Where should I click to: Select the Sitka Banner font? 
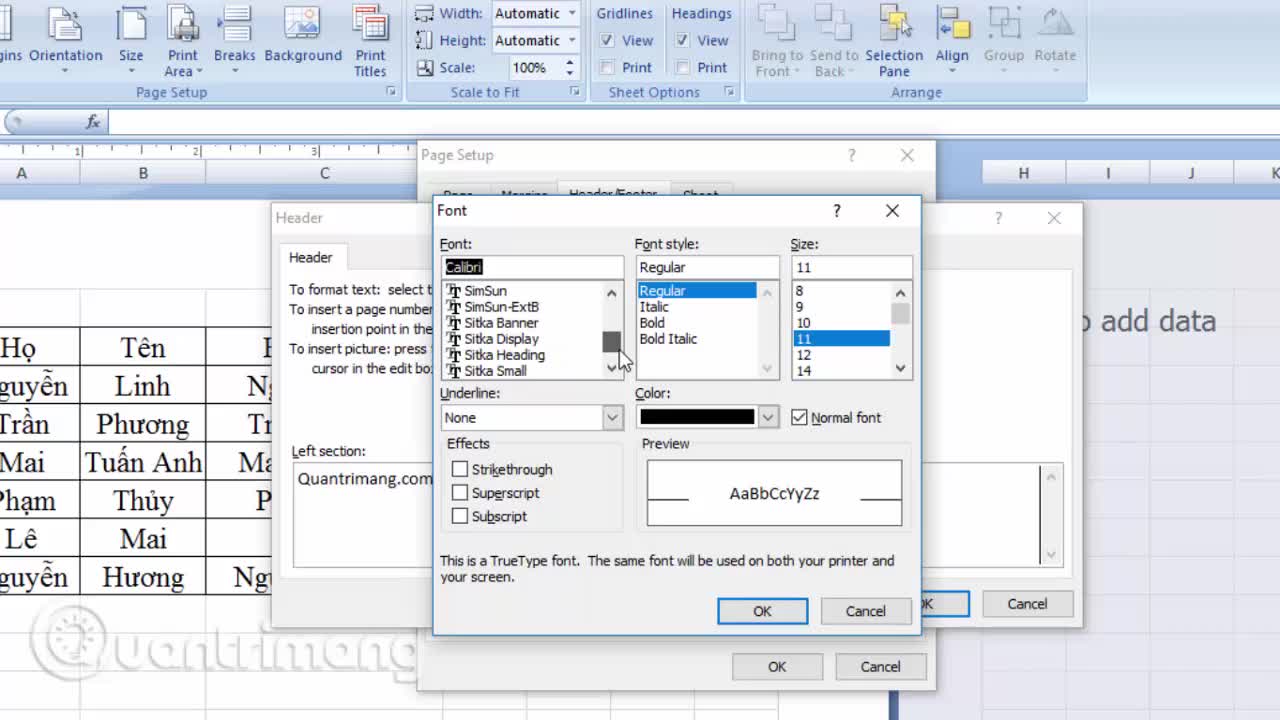[x=501, y=323]
